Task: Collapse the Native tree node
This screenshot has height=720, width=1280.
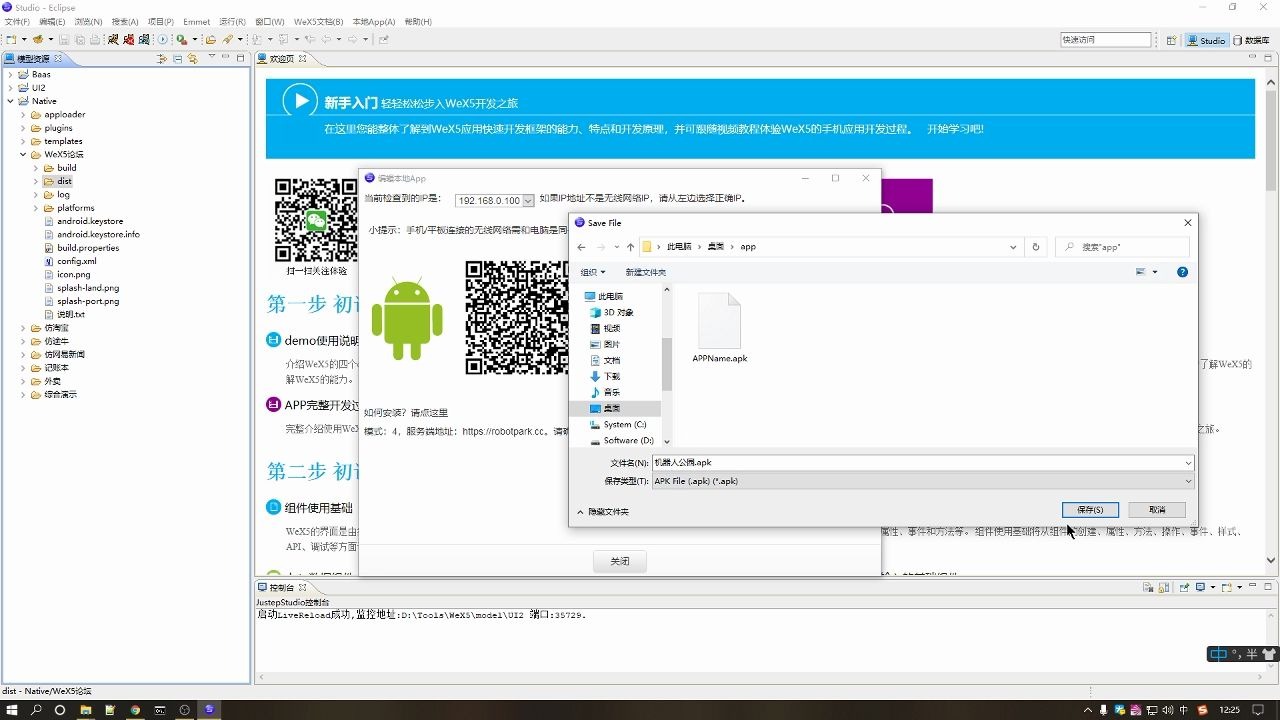Action: click(10, 101)
